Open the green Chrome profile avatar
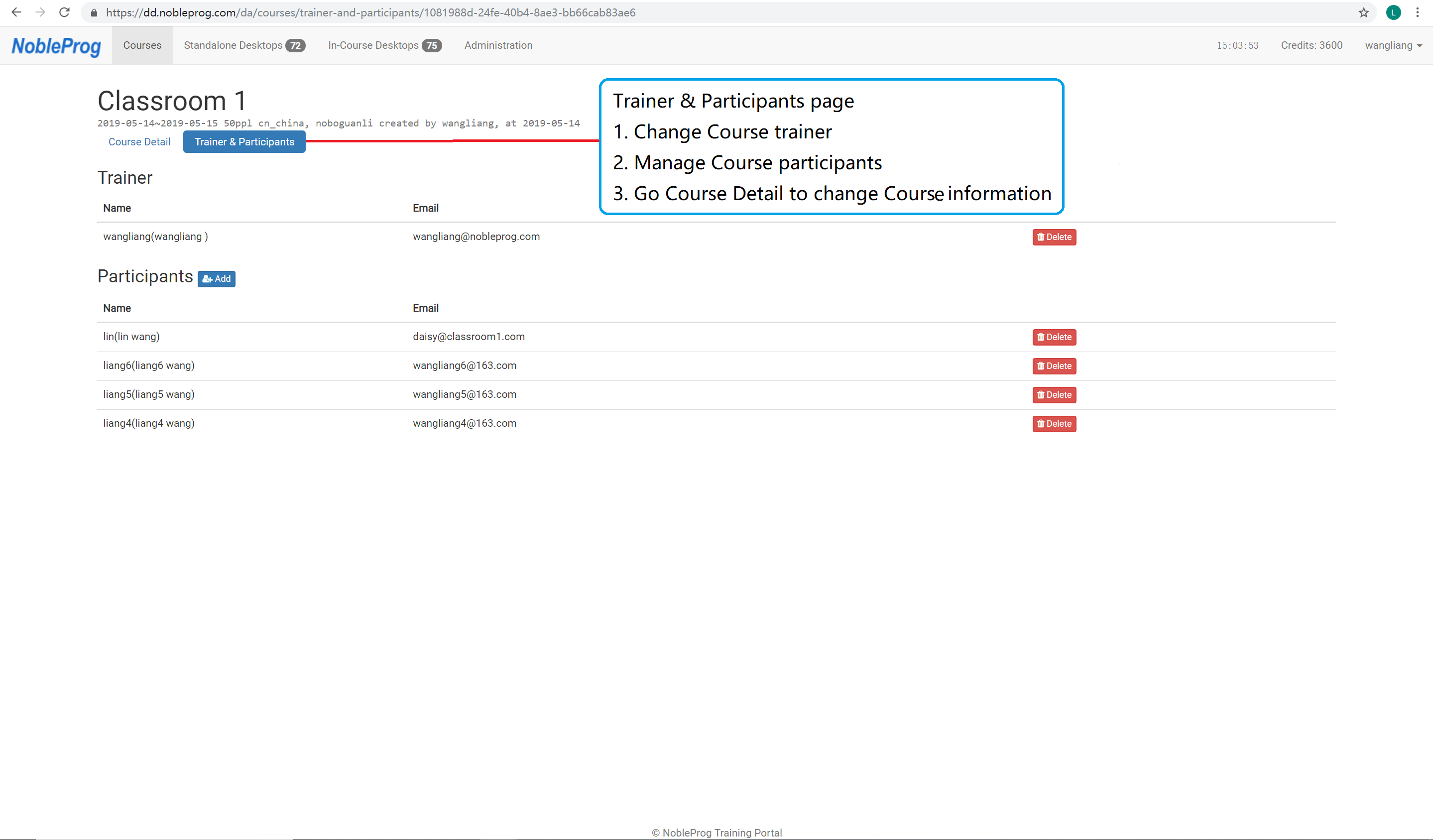The height and width of the screenshot is (840, 1433). [1393, 12]
